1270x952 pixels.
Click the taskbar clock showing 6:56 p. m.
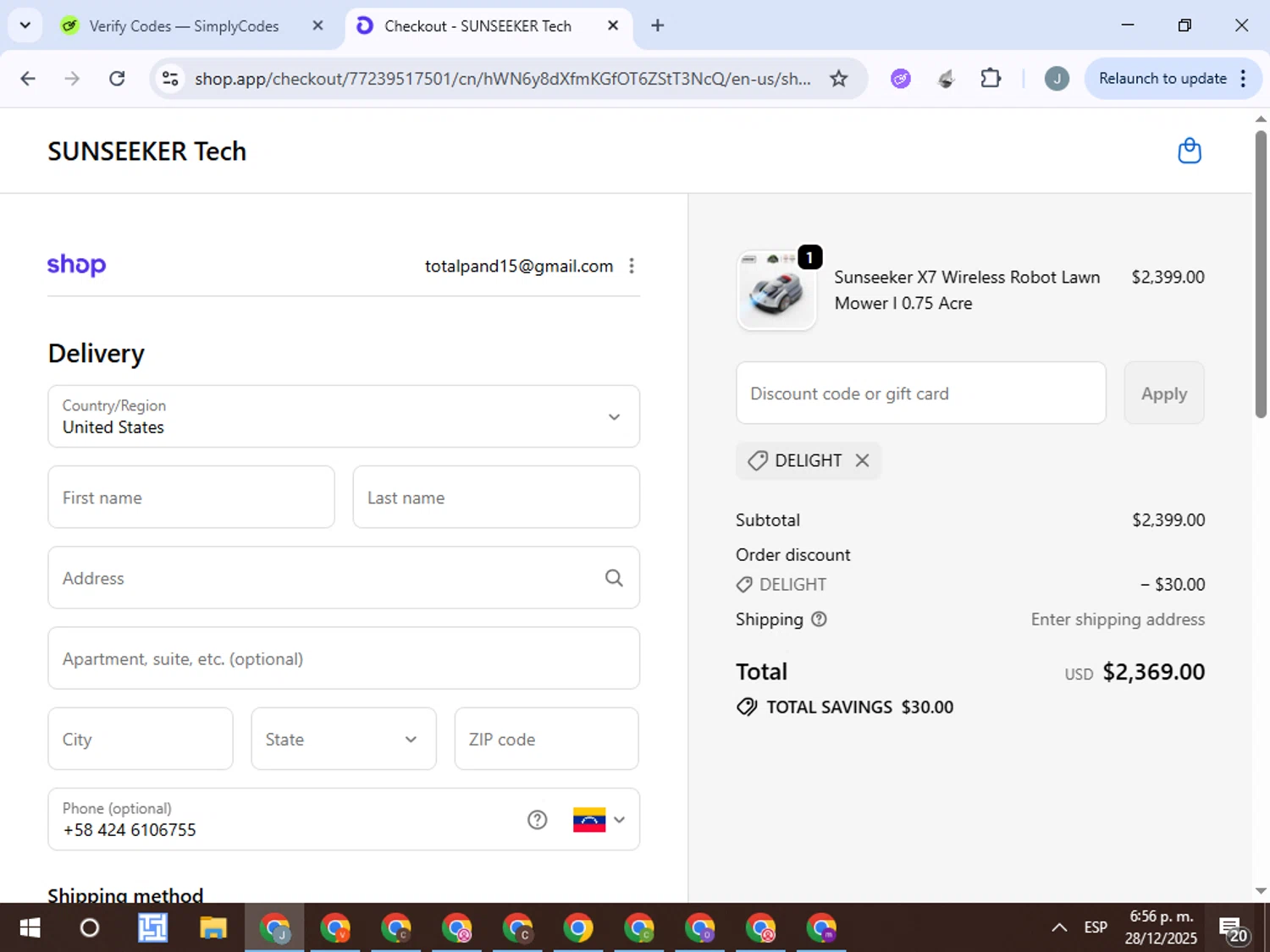(1161, 927)
